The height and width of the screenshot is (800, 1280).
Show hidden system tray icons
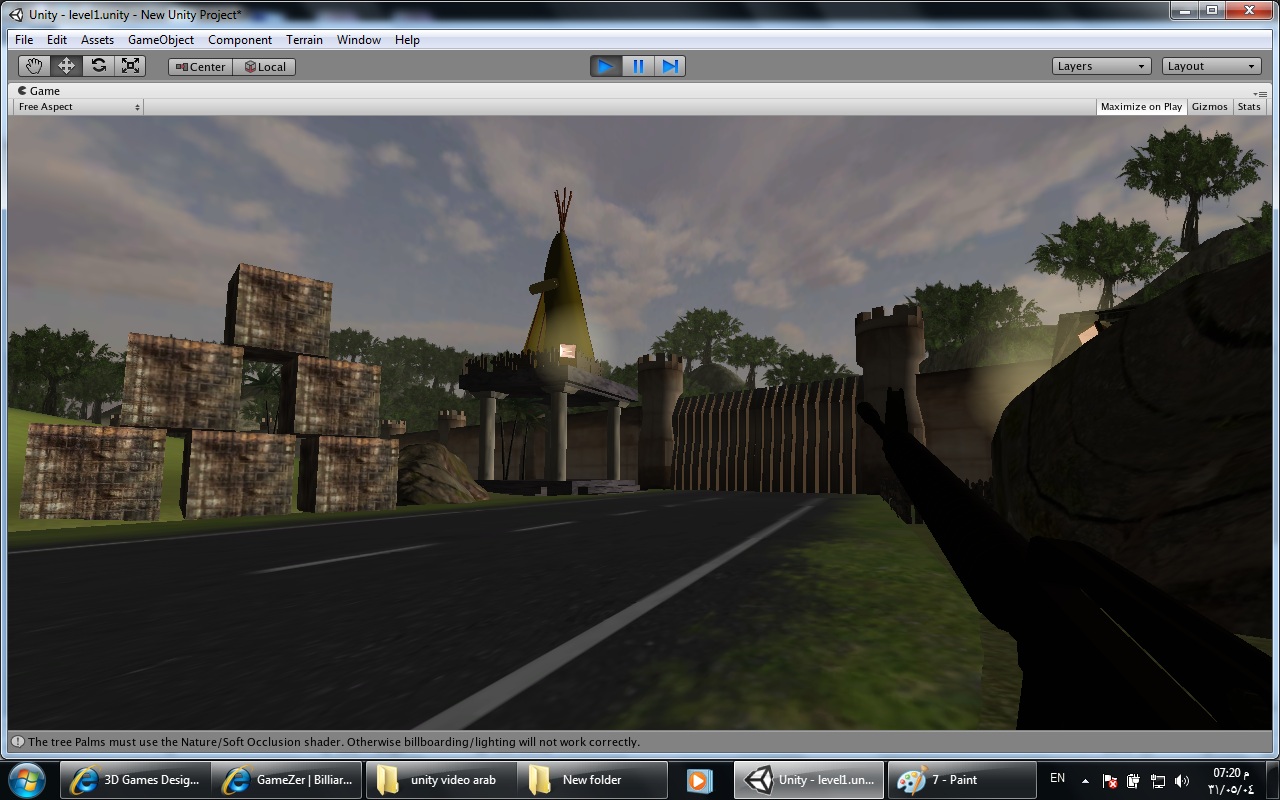coord(1085,780)
